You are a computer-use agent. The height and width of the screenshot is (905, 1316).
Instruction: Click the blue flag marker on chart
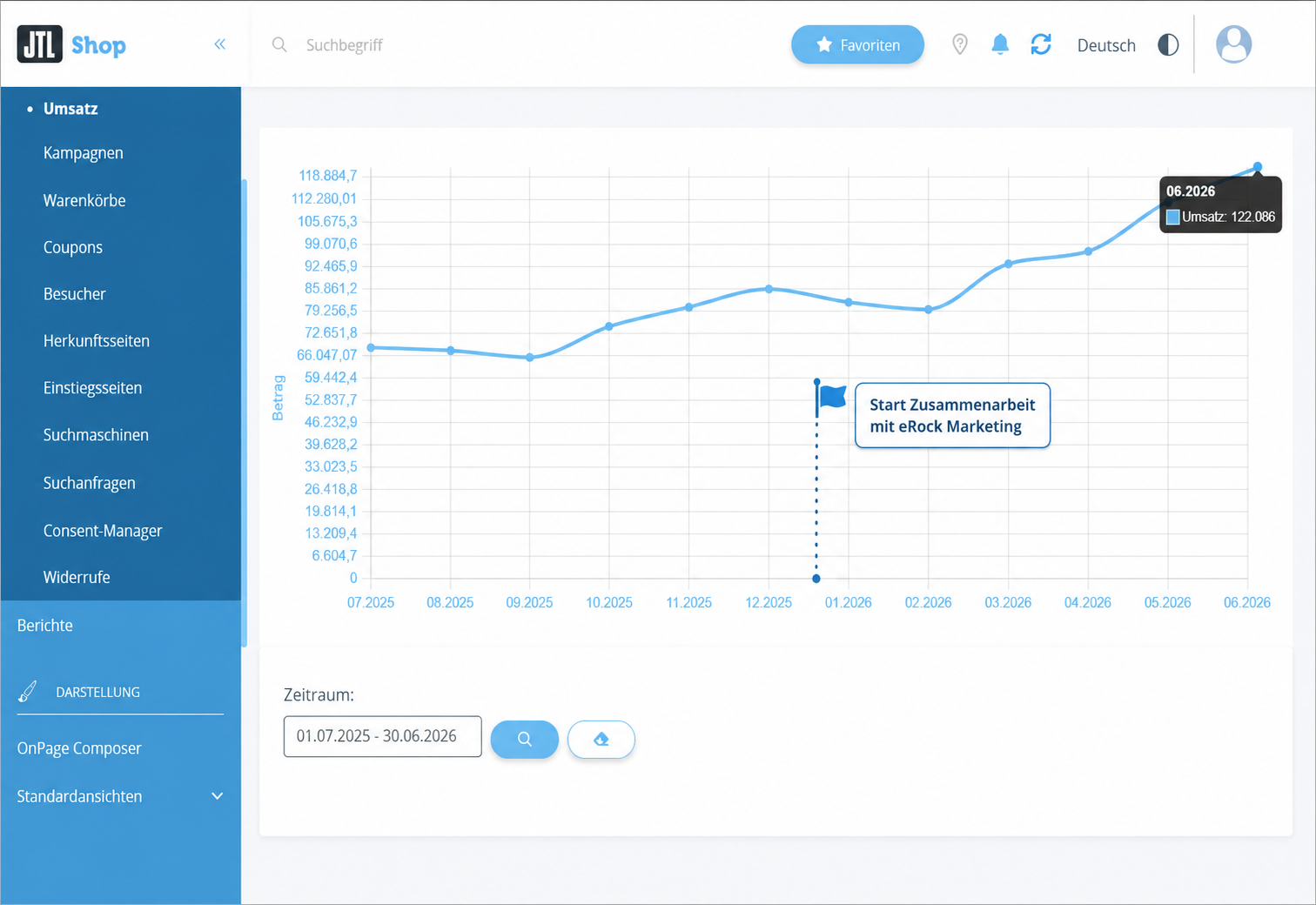pyautogui.click(x=832, y=397)
